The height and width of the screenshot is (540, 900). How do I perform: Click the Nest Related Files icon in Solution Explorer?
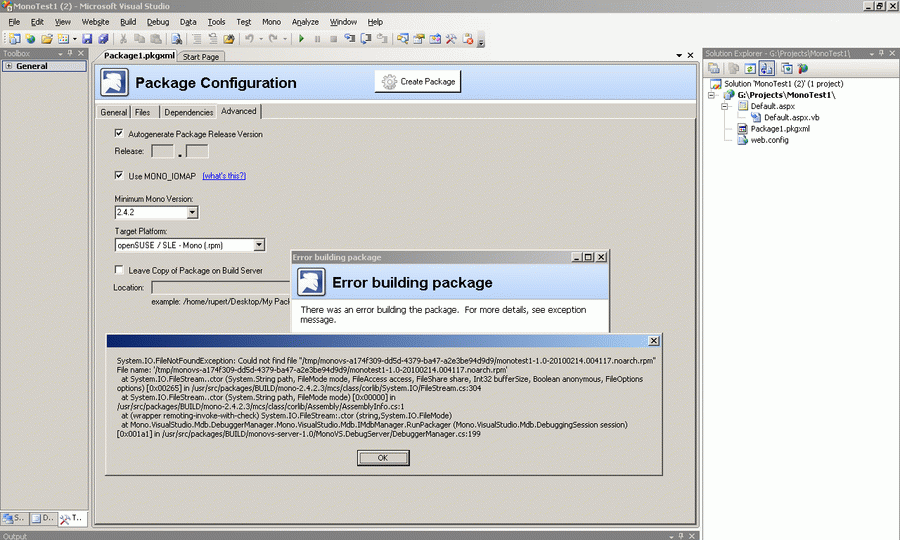pyautogui.click(x=766, y=68)
